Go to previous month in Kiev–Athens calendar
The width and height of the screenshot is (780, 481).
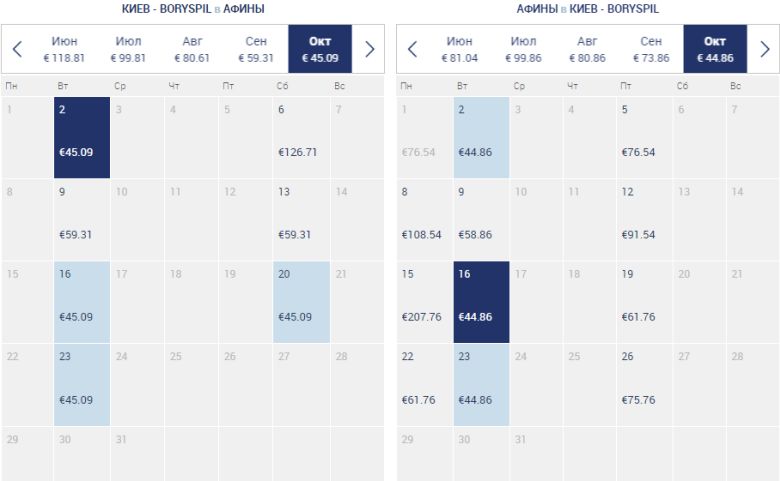pos(17,49)
